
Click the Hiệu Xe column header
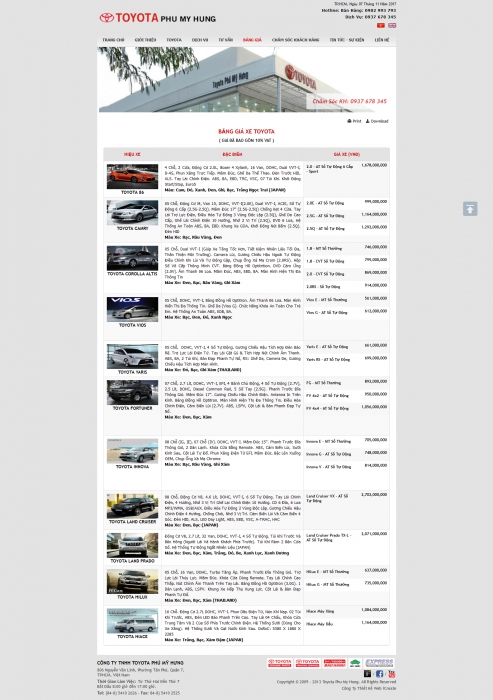pyautogui.click(x=132, y=154)
